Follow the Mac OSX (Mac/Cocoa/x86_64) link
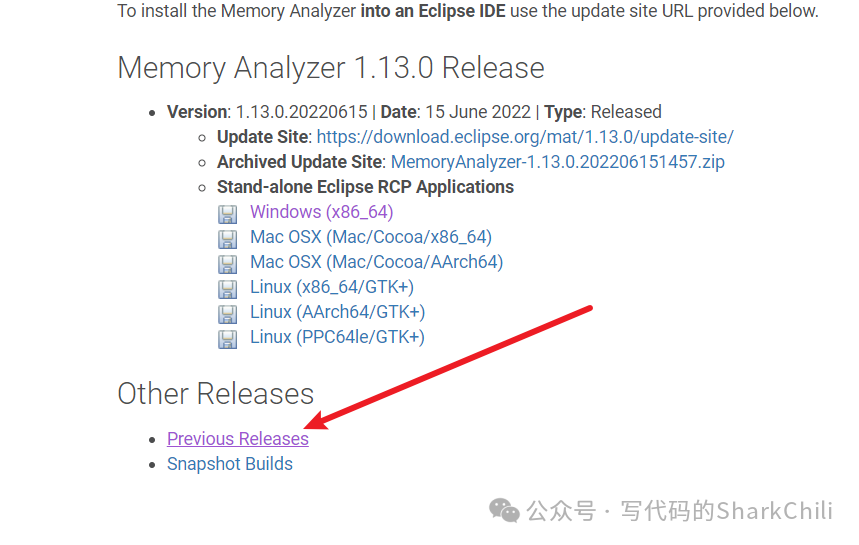Screen dimensions: 859x545 (x=370, y=237)
